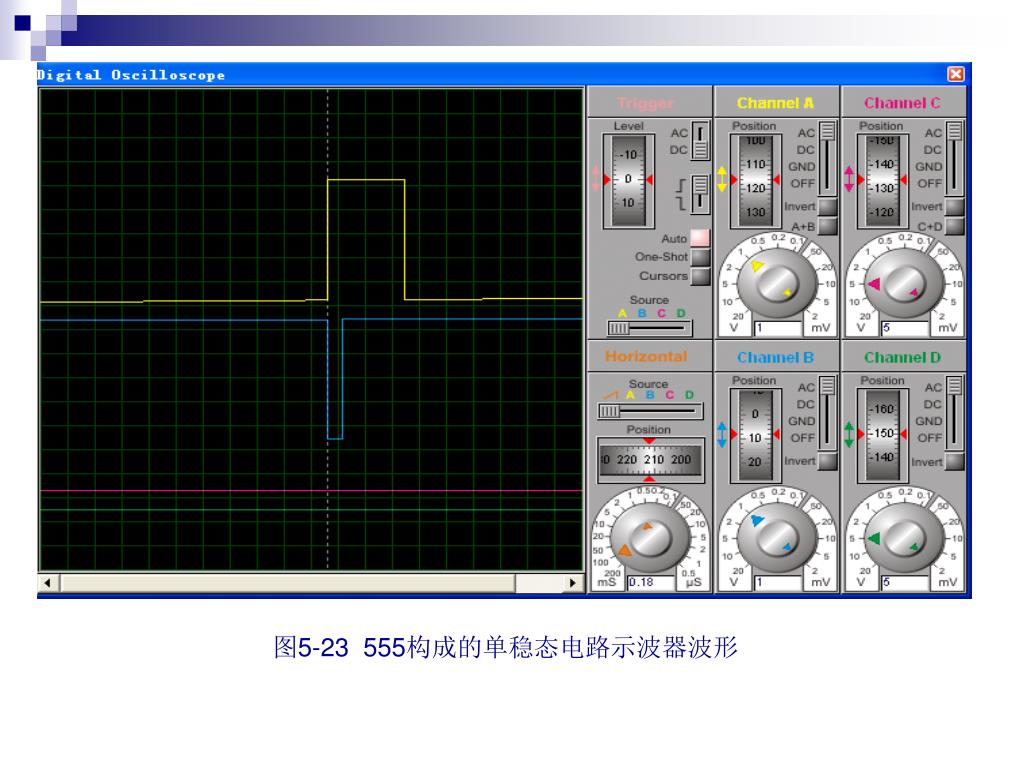This screenshot has height=768, width=1024.
Task: Enable the A+B sum button
Action: coord(827,226)
